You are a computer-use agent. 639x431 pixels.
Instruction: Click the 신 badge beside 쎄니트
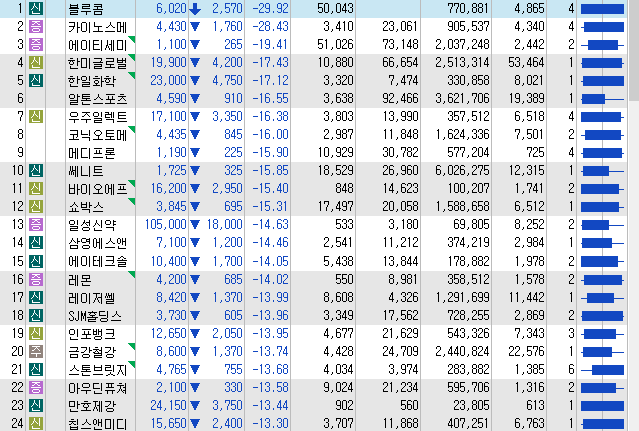tap(36, 170)
